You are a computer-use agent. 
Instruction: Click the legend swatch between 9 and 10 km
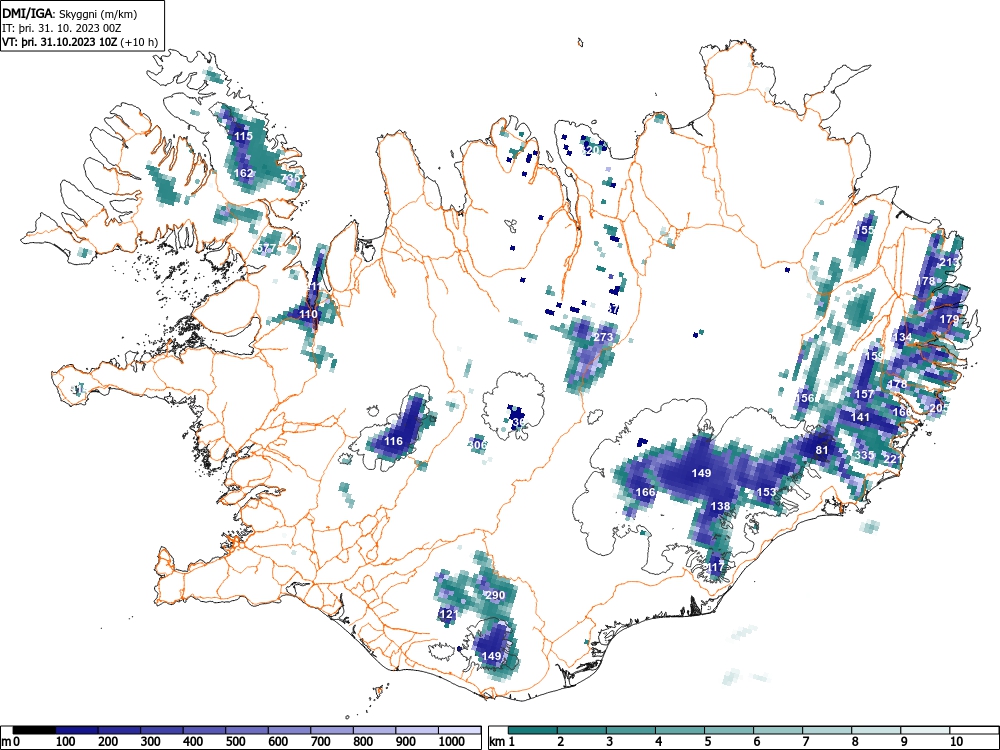pyautogui.click(x=925, y=730)
